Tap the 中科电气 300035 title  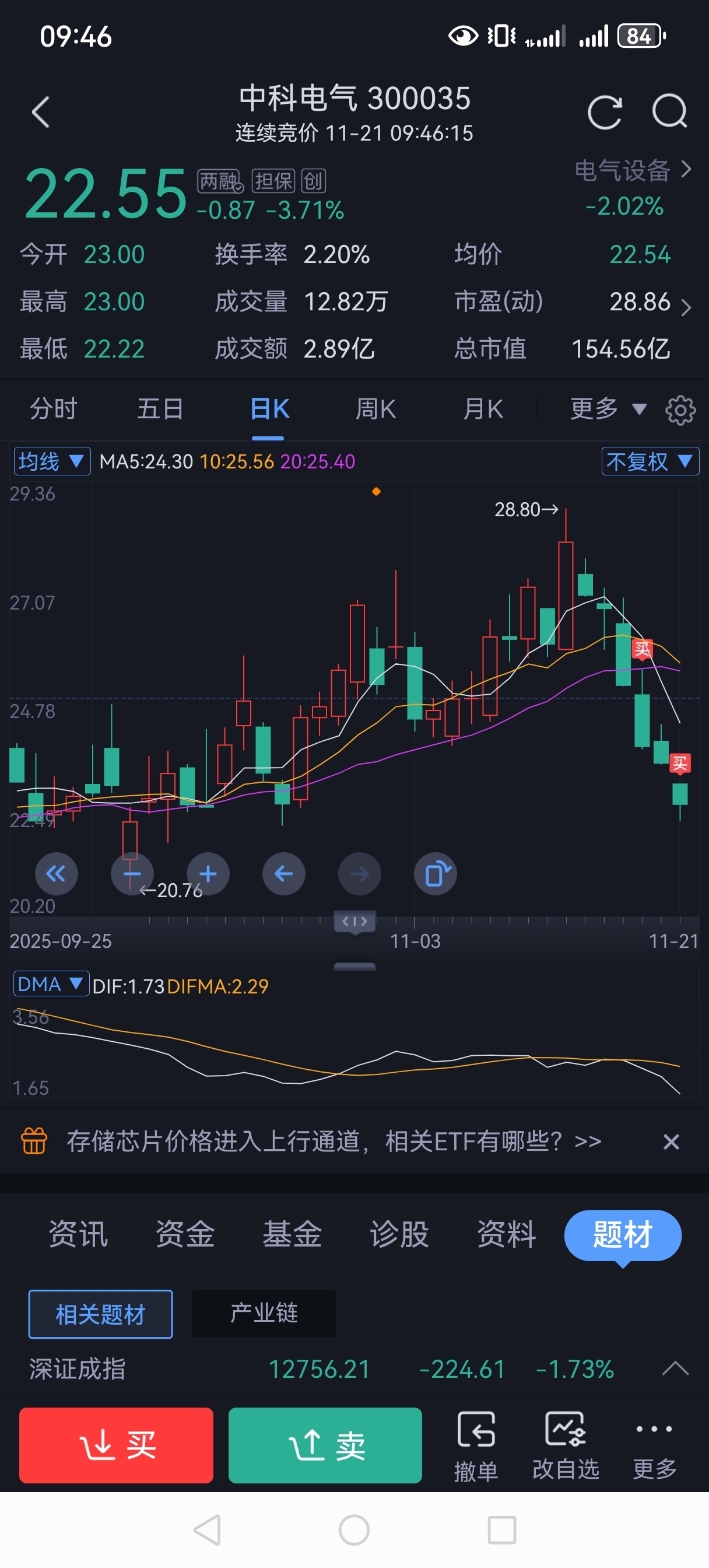tap(355, 98)
